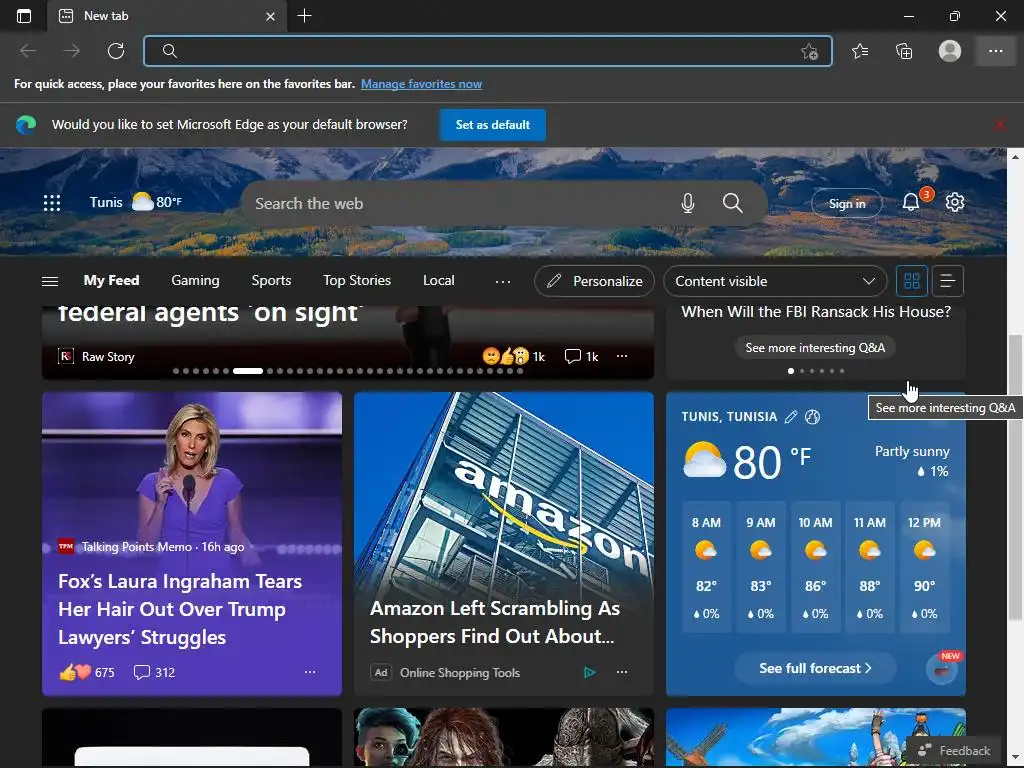
Task: Open Settings and more ellipsis menu
Action: click(x=995, y=51)
